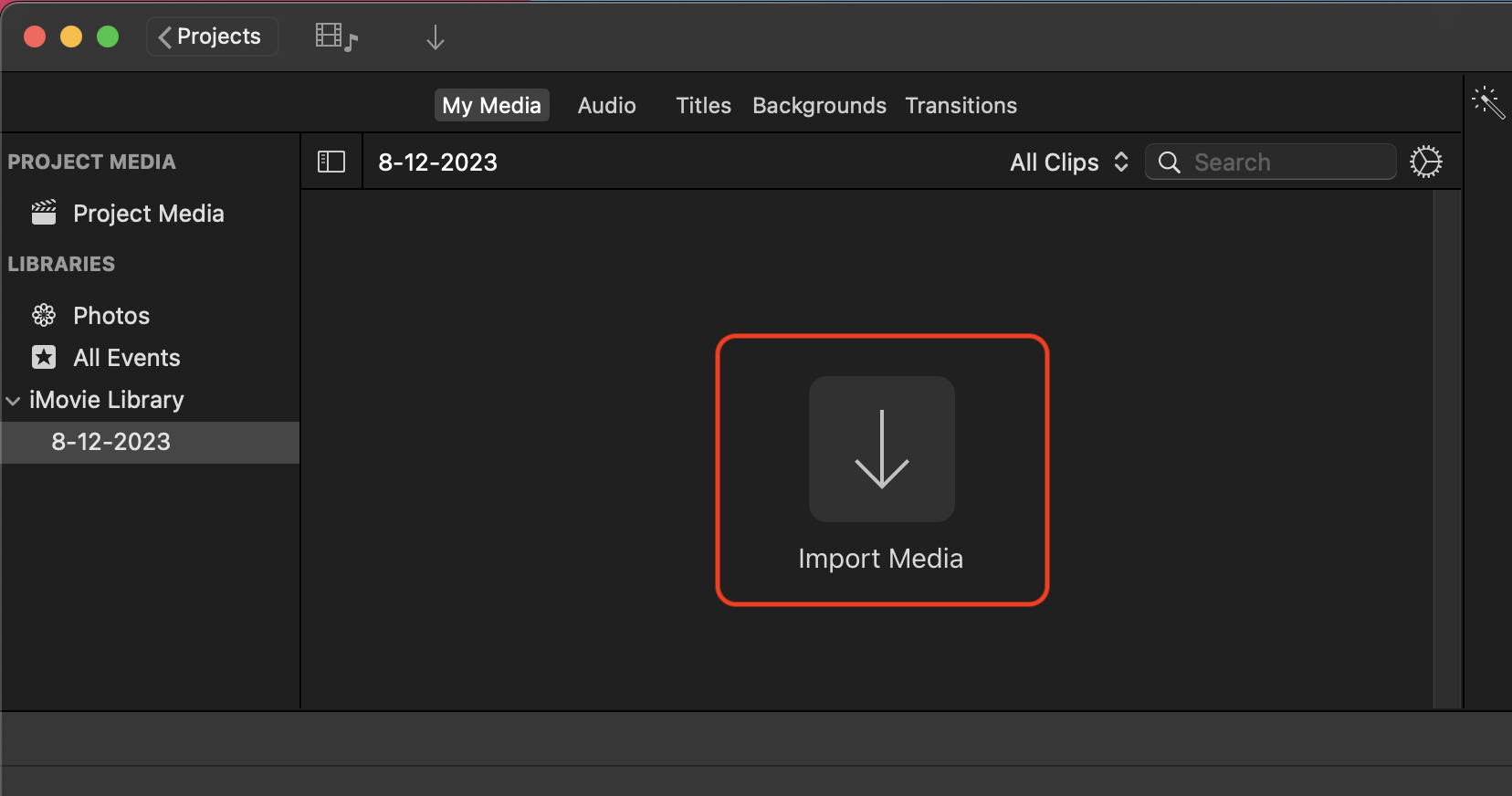This screenshot has width=1512, height=796.
Task: Open the Audio tab
Action: pos(607,105)
